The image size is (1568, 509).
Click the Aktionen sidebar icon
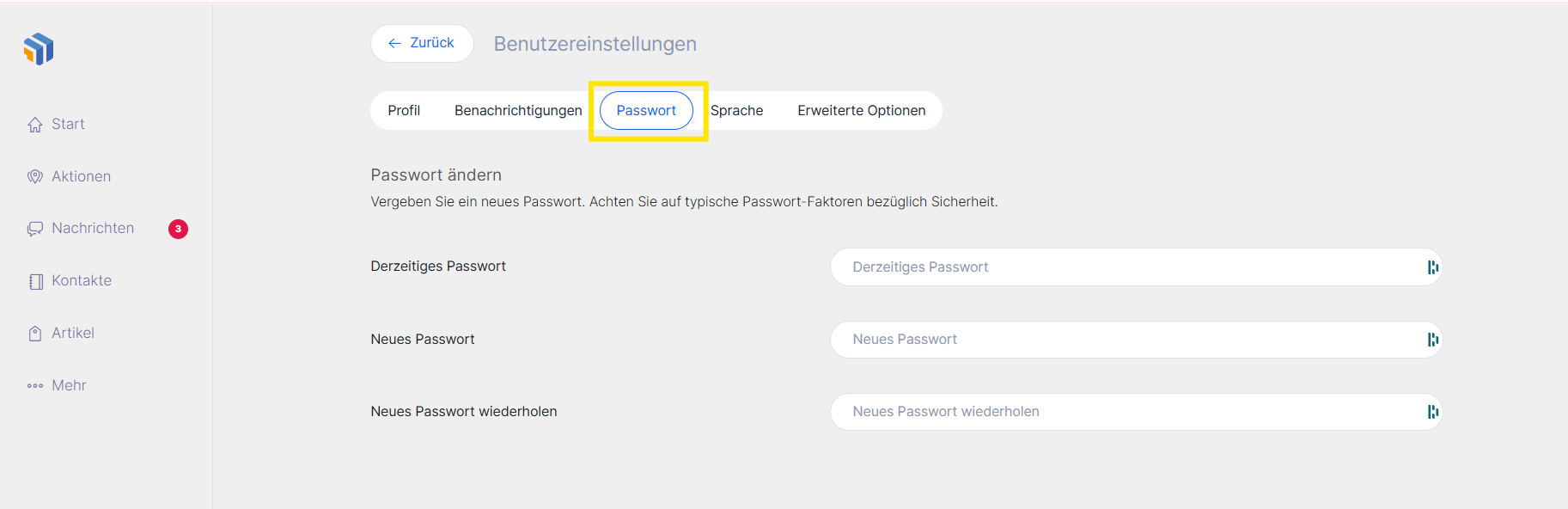[x=35, y=177]
